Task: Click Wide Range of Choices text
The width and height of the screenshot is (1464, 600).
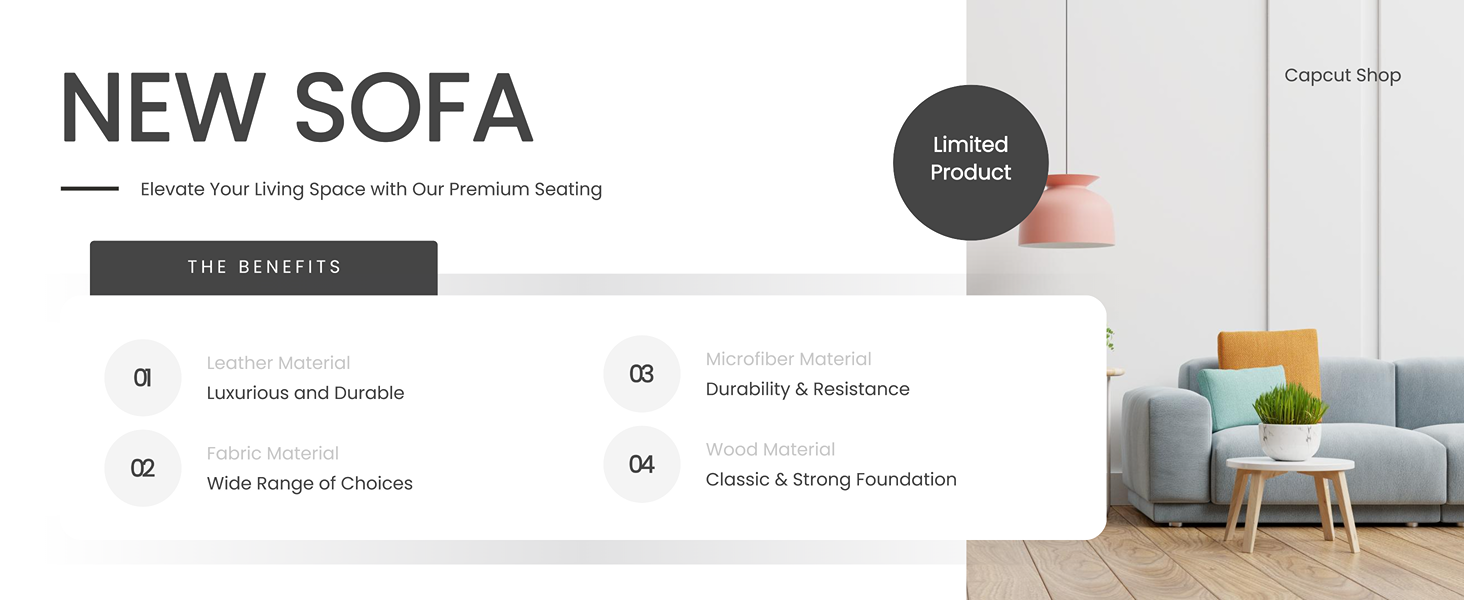Action: 309,484
